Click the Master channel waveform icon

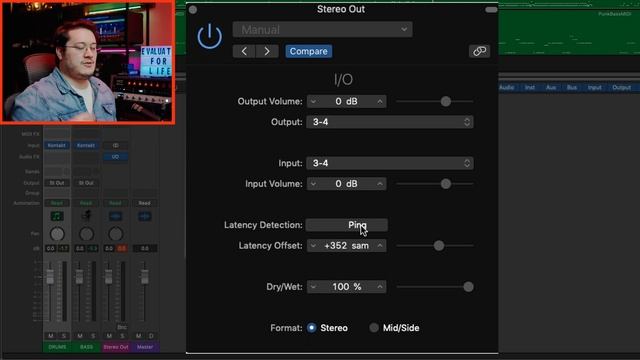pyautogui.click(x=144, y=216)
